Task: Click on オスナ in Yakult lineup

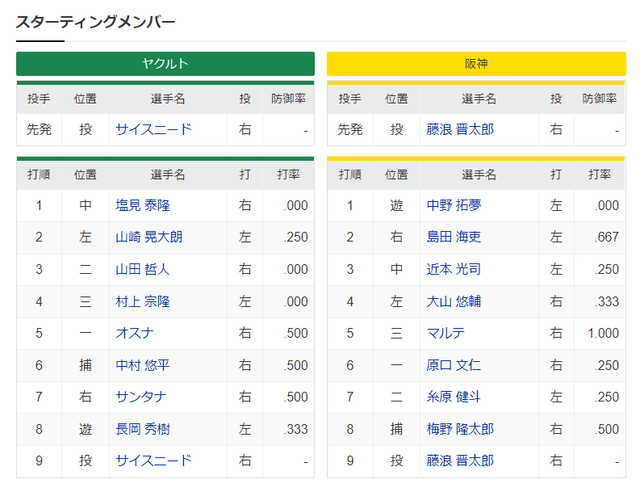Action: (134, 333)
